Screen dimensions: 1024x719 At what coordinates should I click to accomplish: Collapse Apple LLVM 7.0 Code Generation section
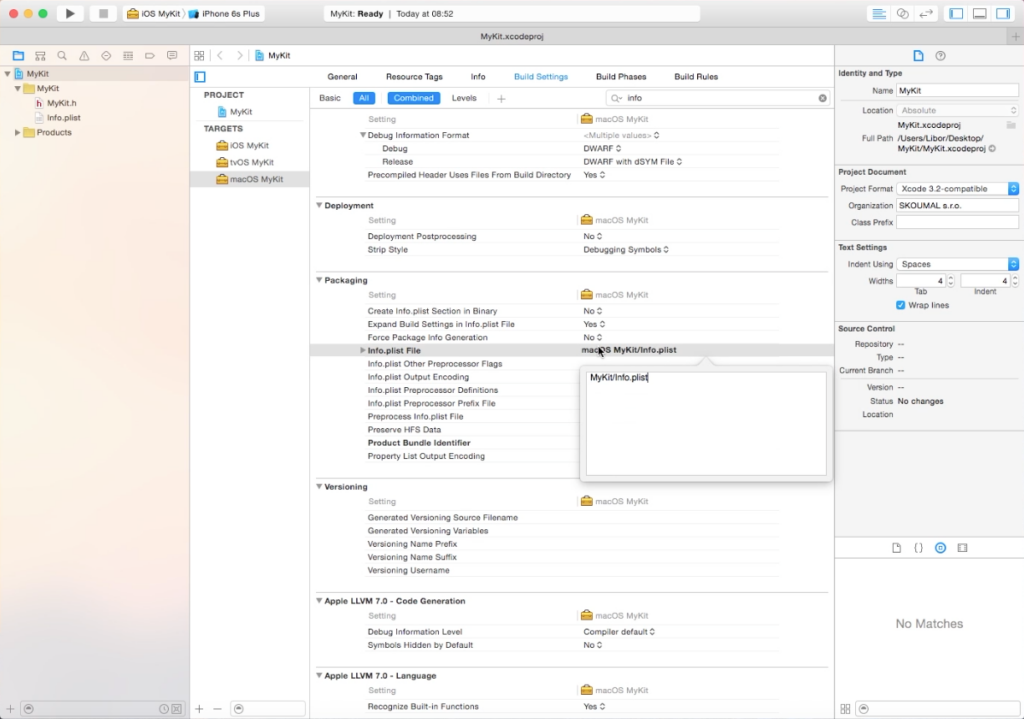pos(319,601)
